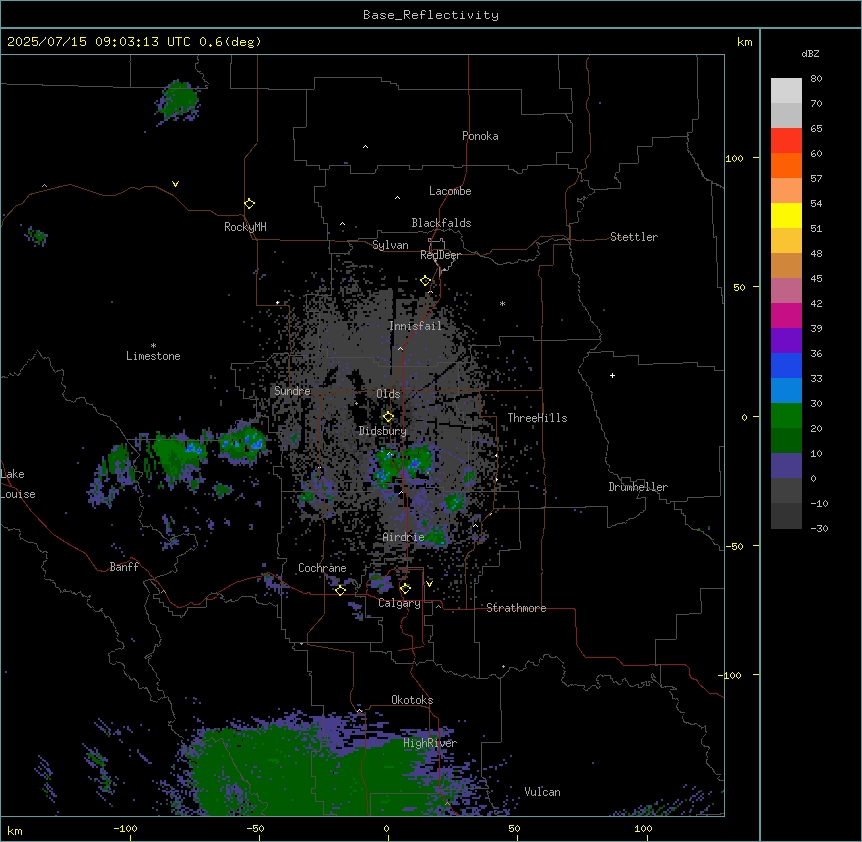Click the green echo patch near top-left
Viewport: 862px width, 842px height.
[178, 102]
